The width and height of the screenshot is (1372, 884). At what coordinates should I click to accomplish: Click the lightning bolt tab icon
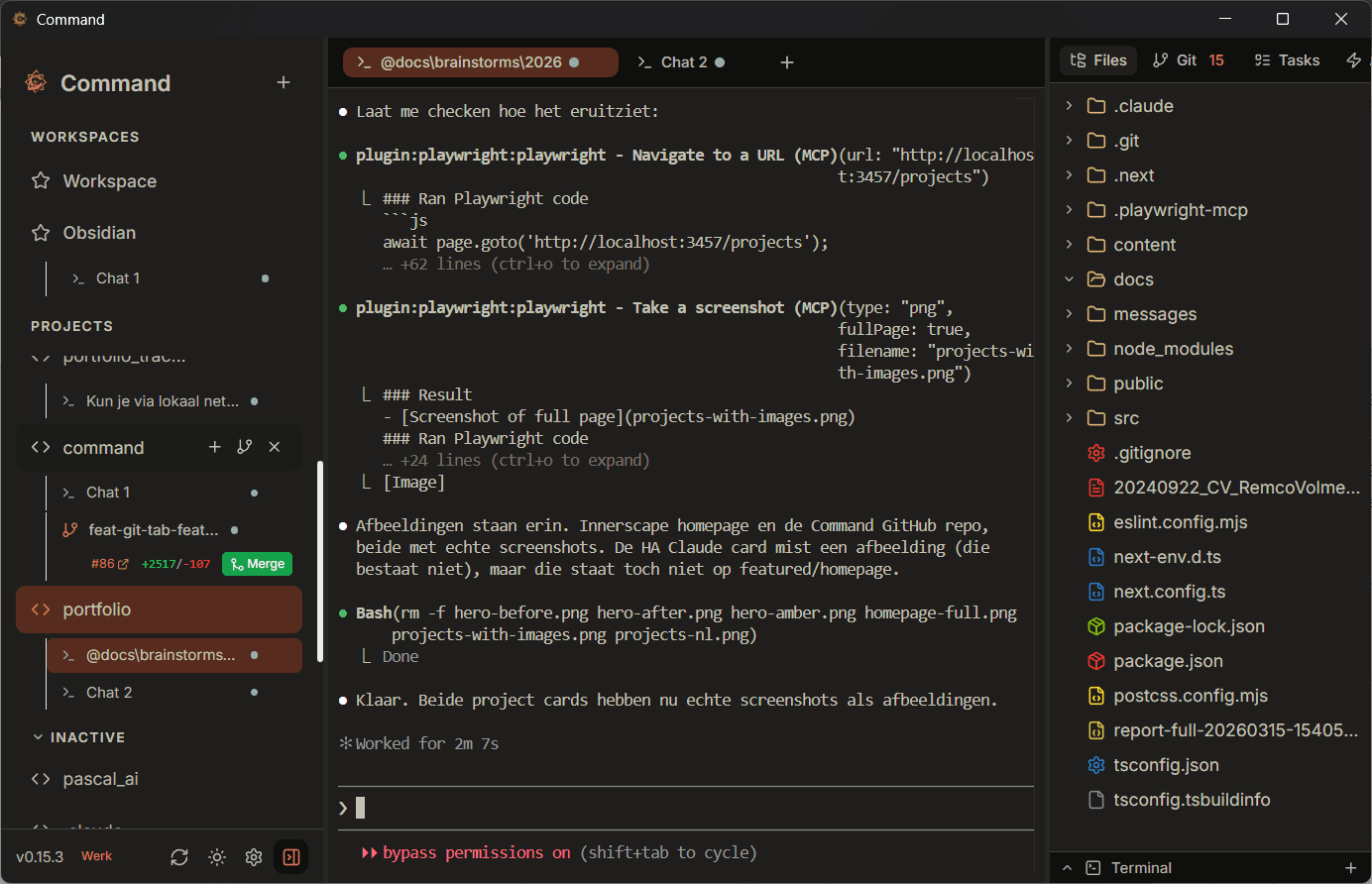coord(1353,60)
